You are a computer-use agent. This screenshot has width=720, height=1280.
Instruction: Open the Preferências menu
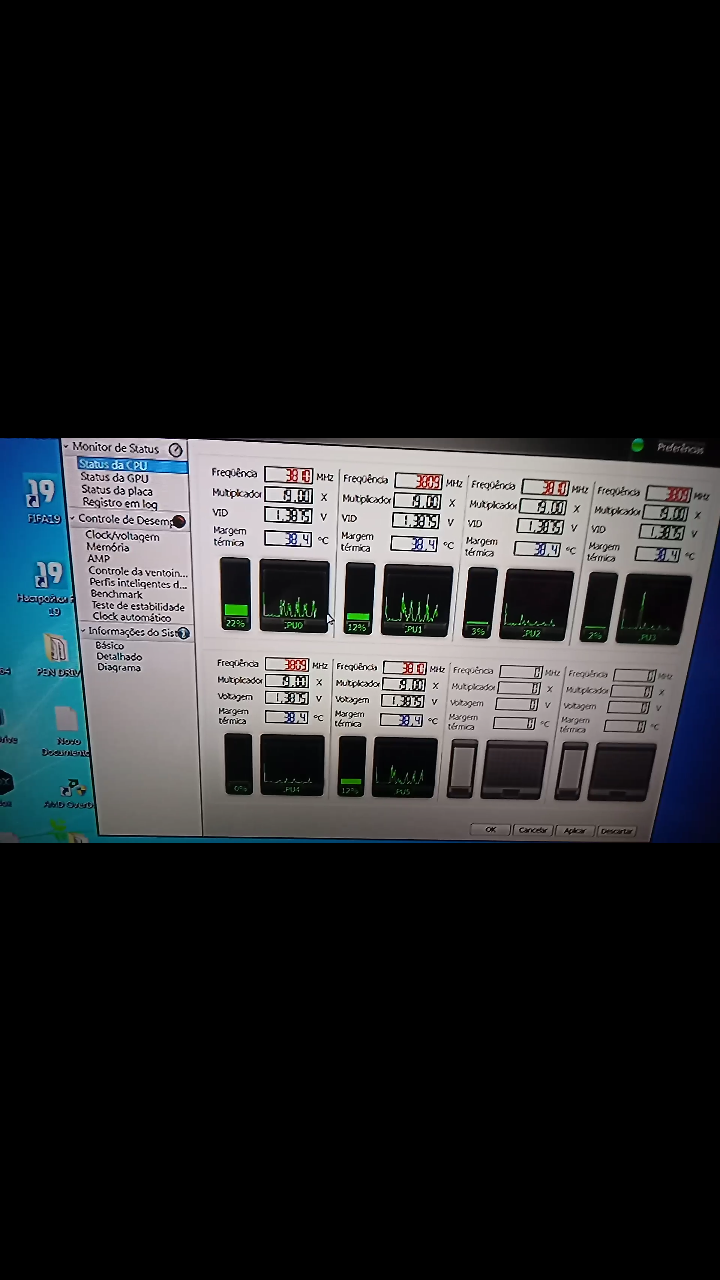(680, 448)
